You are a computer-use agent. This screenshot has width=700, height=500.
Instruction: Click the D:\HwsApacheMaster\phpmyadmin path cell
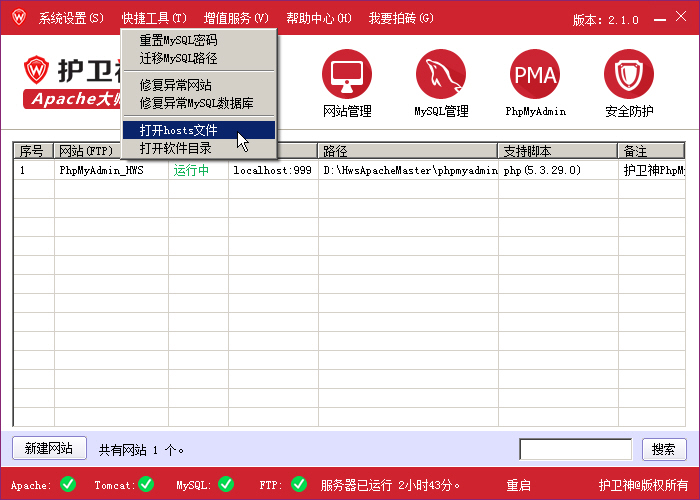410,170
